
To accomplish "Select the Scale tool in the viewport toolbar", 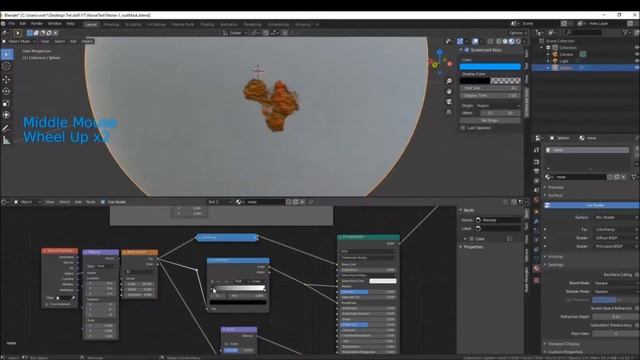I will tap(7, 103).
